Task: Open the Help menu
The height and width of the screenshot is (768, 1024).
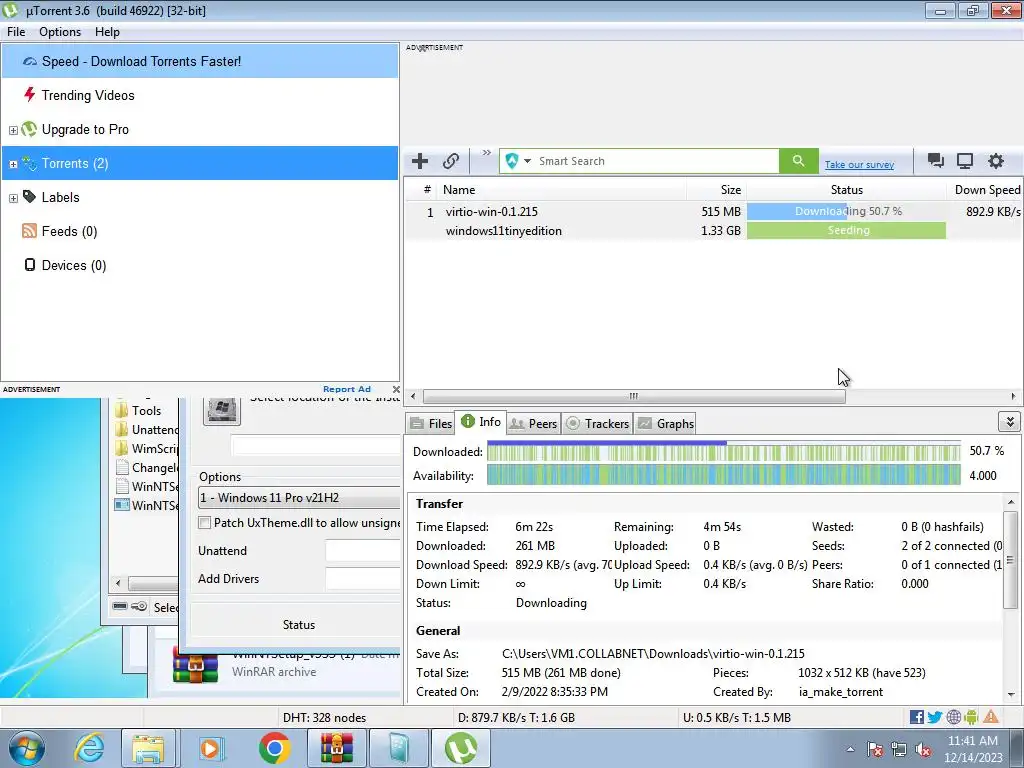Action: (x=107, y=32)
